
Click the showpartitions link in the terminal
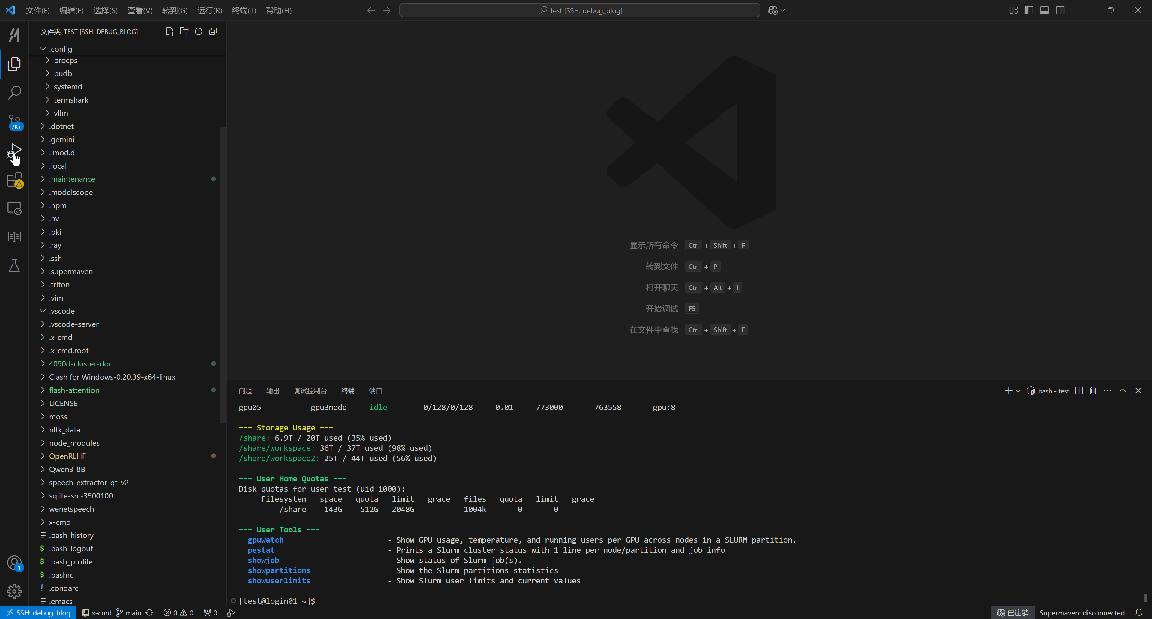click(279, 570)
